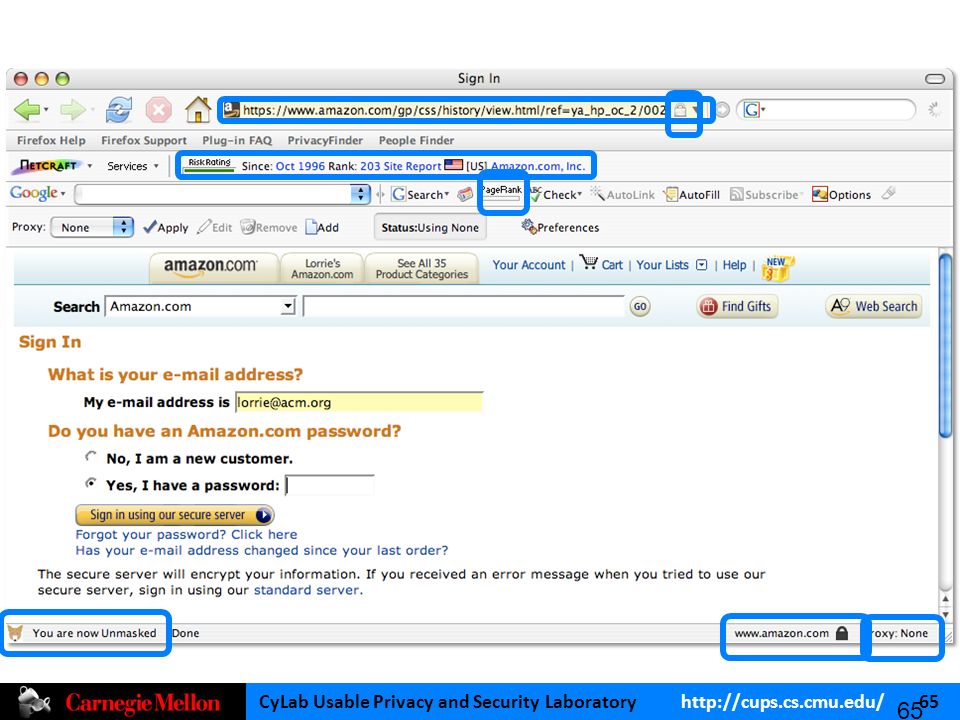Click the green Back arrow button
This screenshot has height=720, width=960.
pyautogui.click(x=27, y=110)
